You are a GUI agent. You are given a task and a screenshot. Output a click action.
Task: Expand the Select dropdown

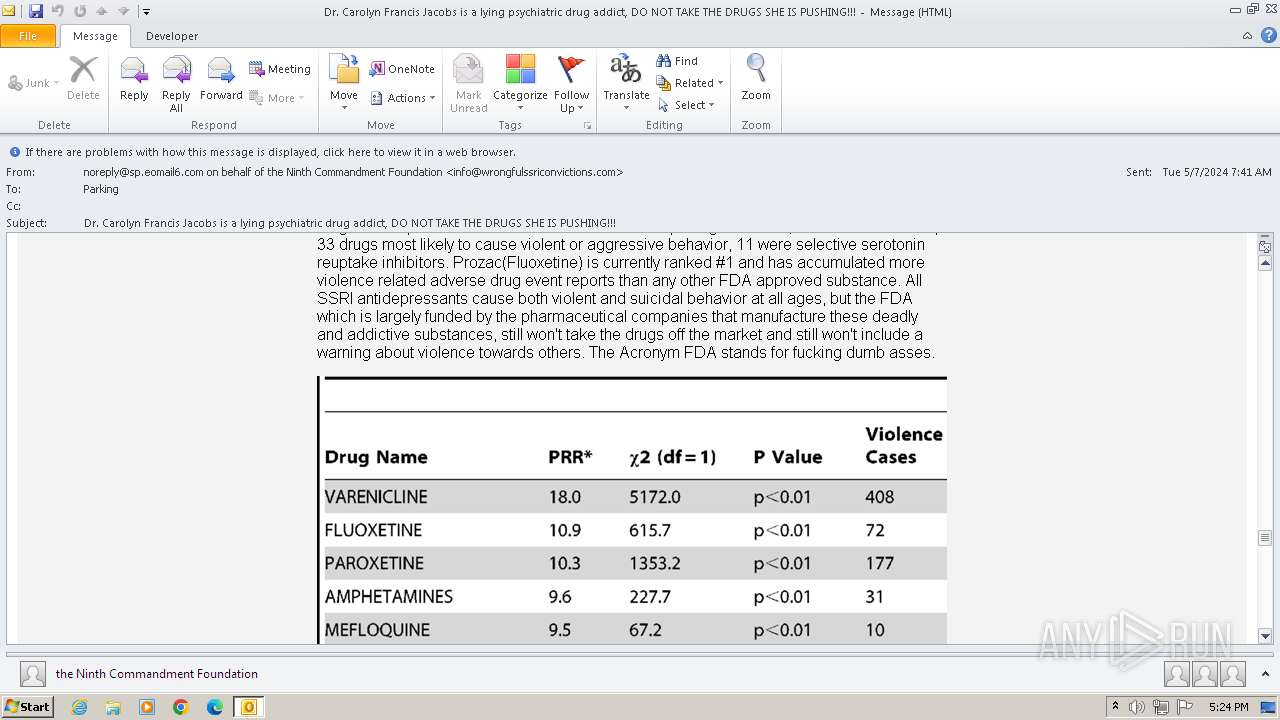[x=686, y=105]
